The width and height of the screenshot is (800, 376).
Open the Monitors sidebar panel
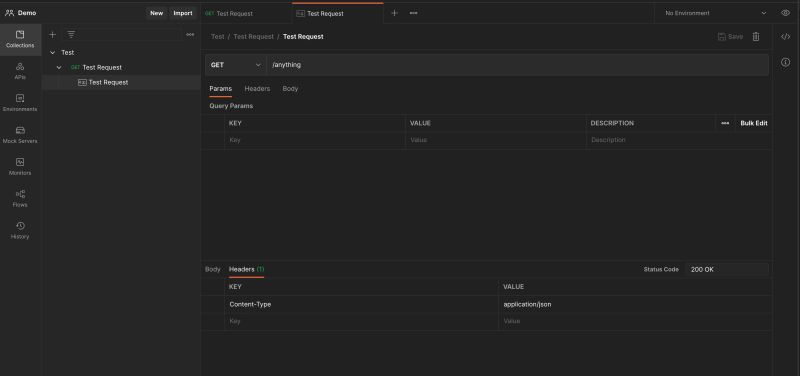20,166
